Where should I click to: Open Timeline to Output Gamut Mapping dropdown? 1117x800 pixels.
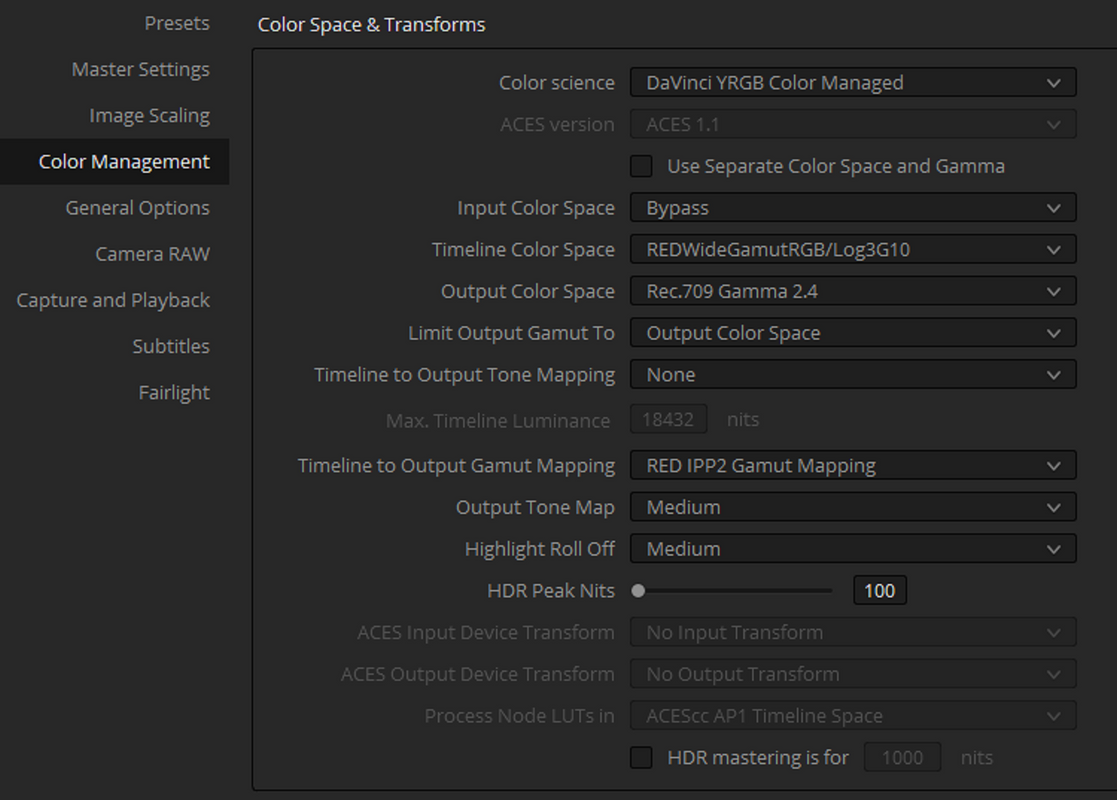coord(853,465)
